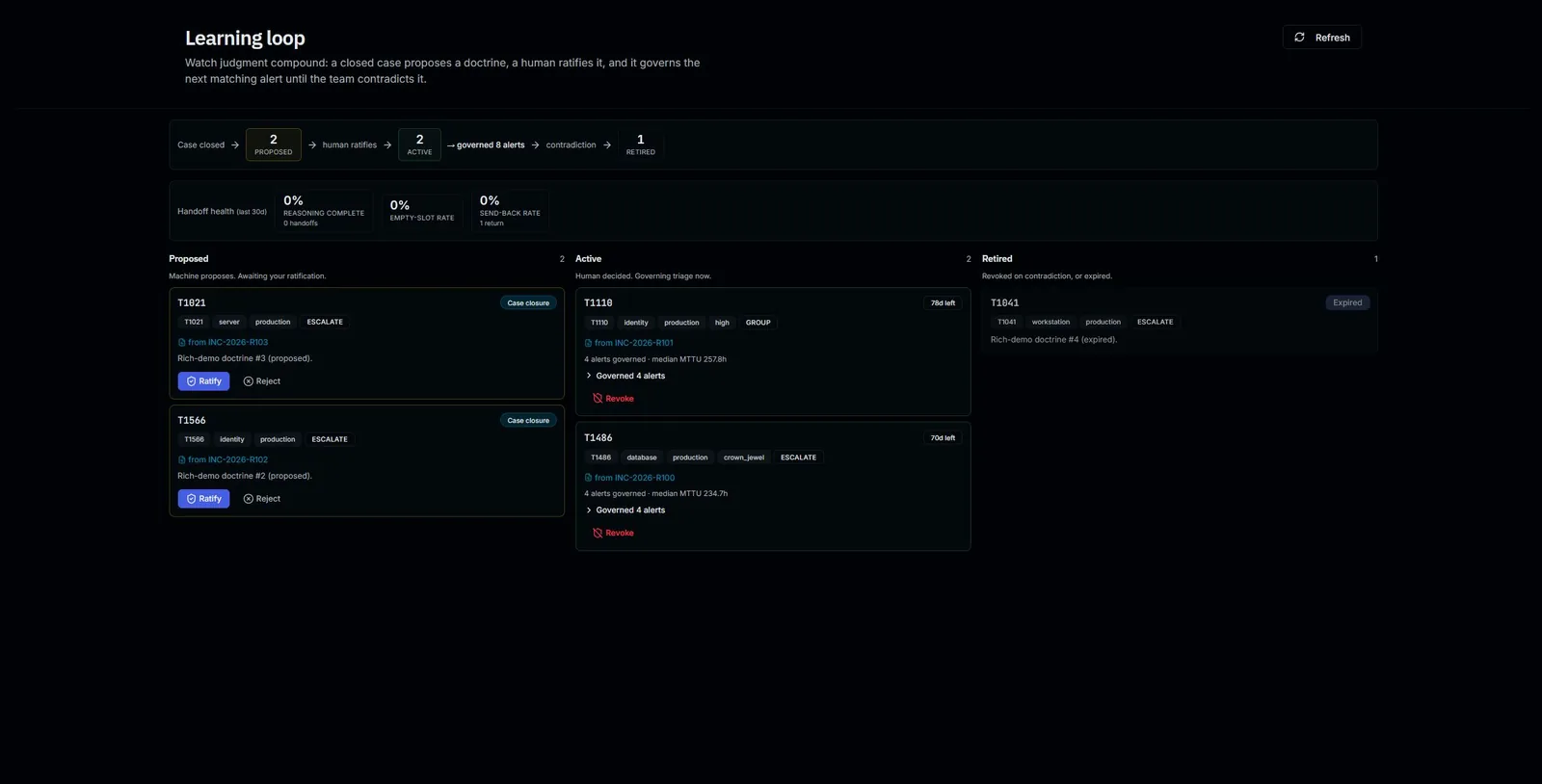Click document icon before INC-2026-R102
The image size is (1542, 784).
click(181, 459)
